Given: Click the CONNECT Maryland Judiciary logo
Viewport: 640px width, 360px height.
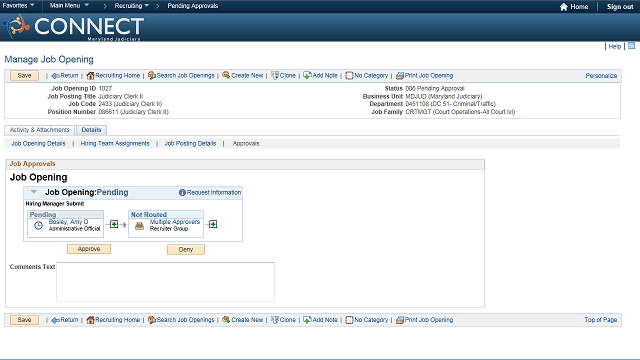Looking at the screenshot, I should [73, 28].
